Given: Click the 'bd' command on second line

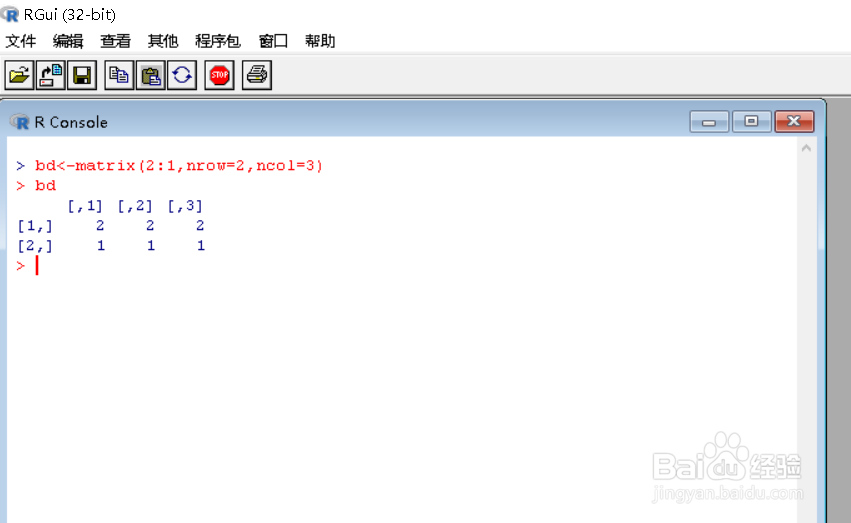Looking at the screenshot, I should pos(46,186).
